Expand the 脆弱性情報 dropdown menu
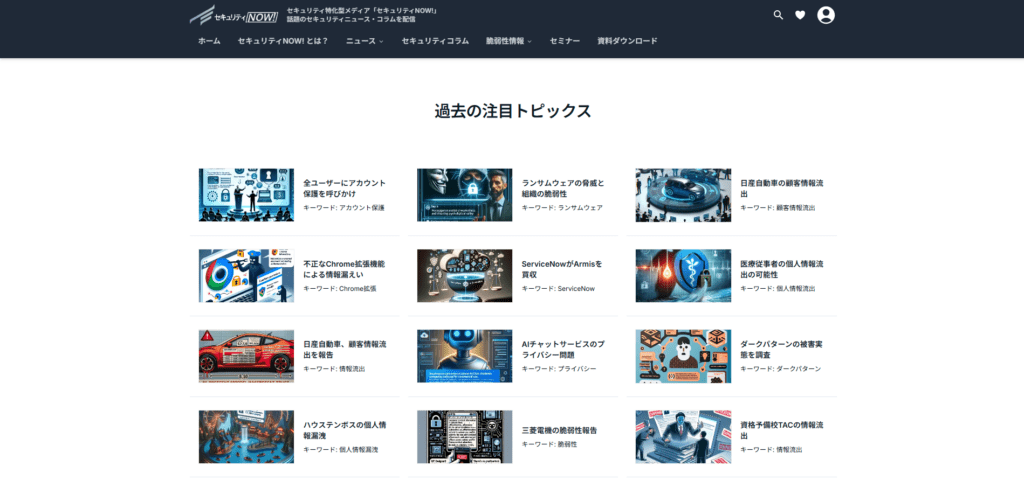1024x487 pixels. point(508,41)
